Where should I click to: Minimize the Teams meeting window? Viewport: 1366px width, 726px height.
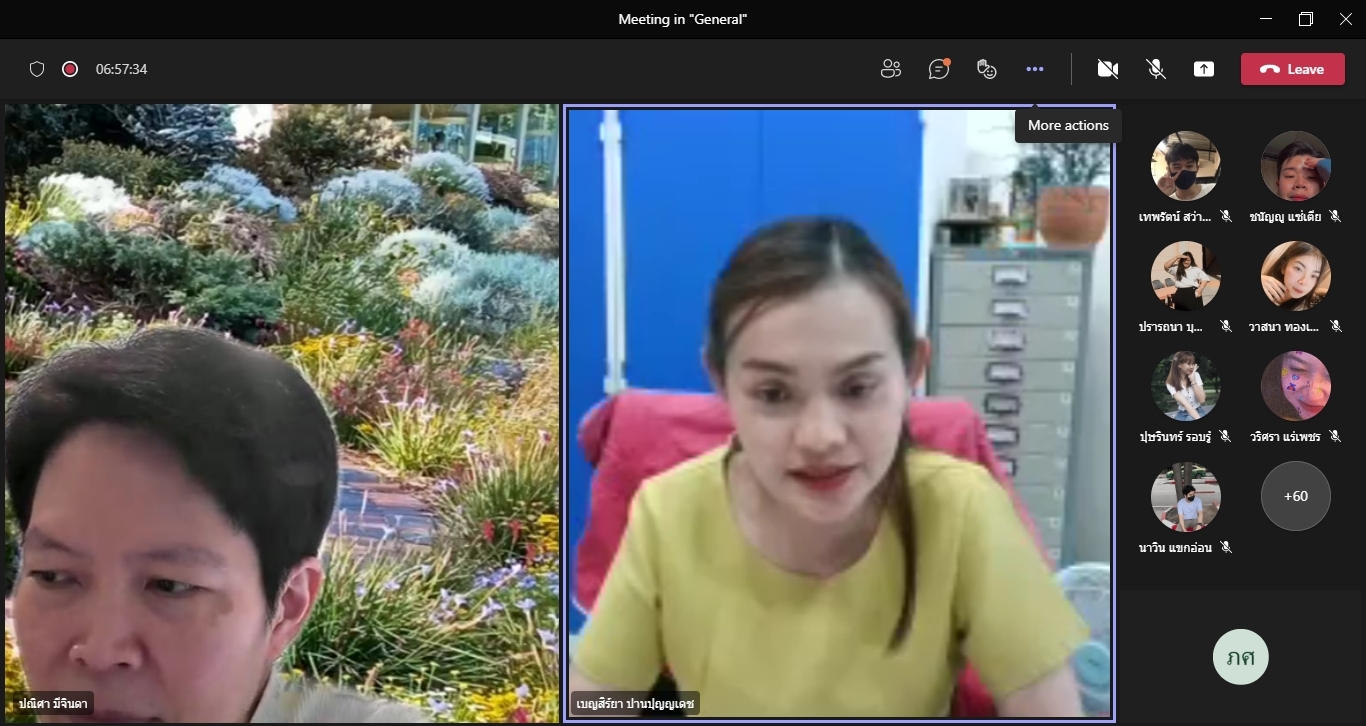(x=1266, y=19)
